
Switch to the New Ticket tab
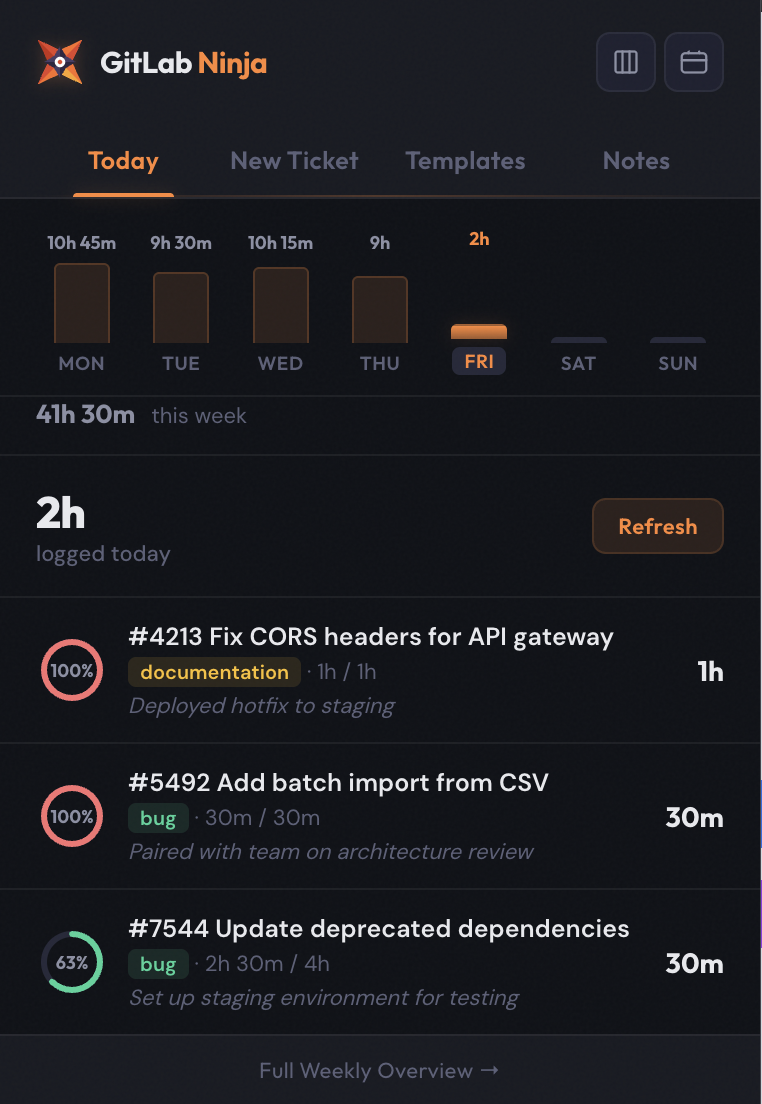click(x=293, y=161)
